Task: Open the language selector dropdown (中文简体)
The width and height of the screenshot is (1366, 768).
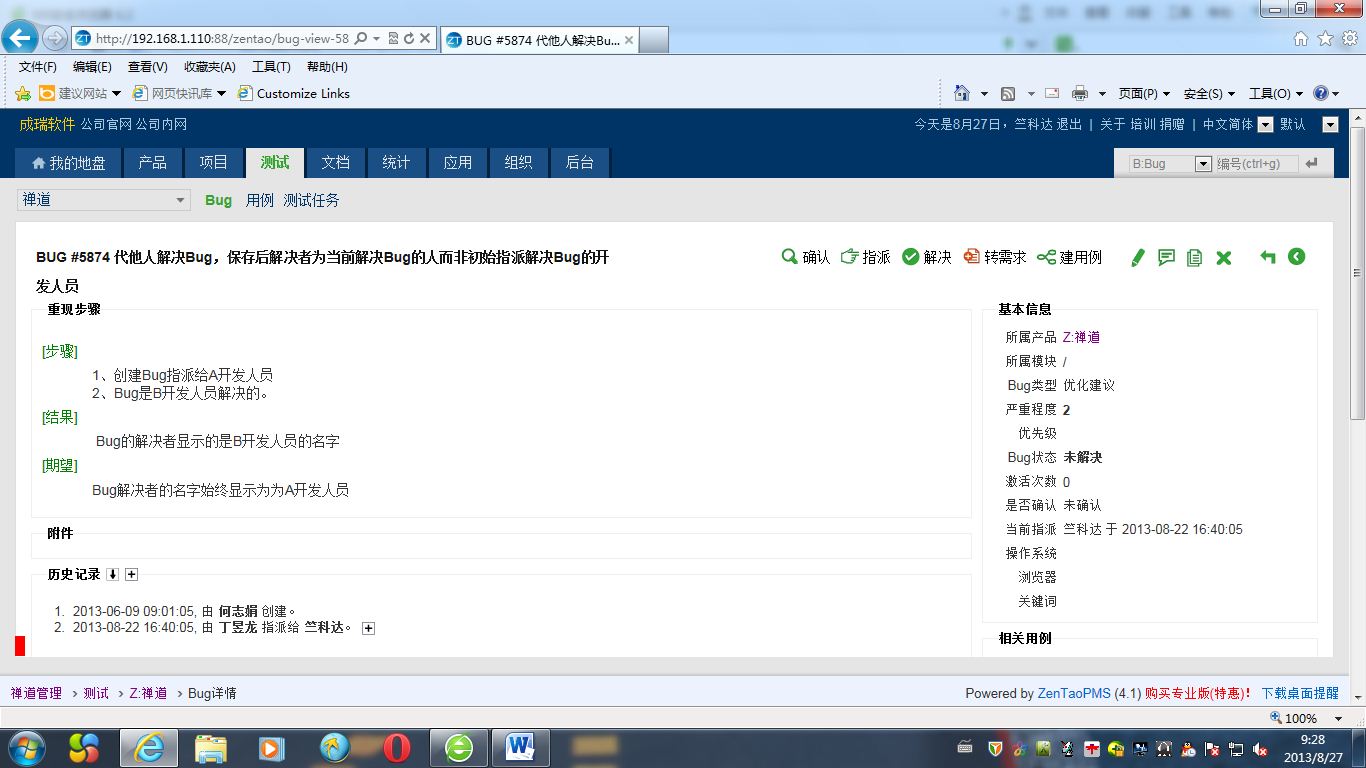Action: pos(1265,125)
